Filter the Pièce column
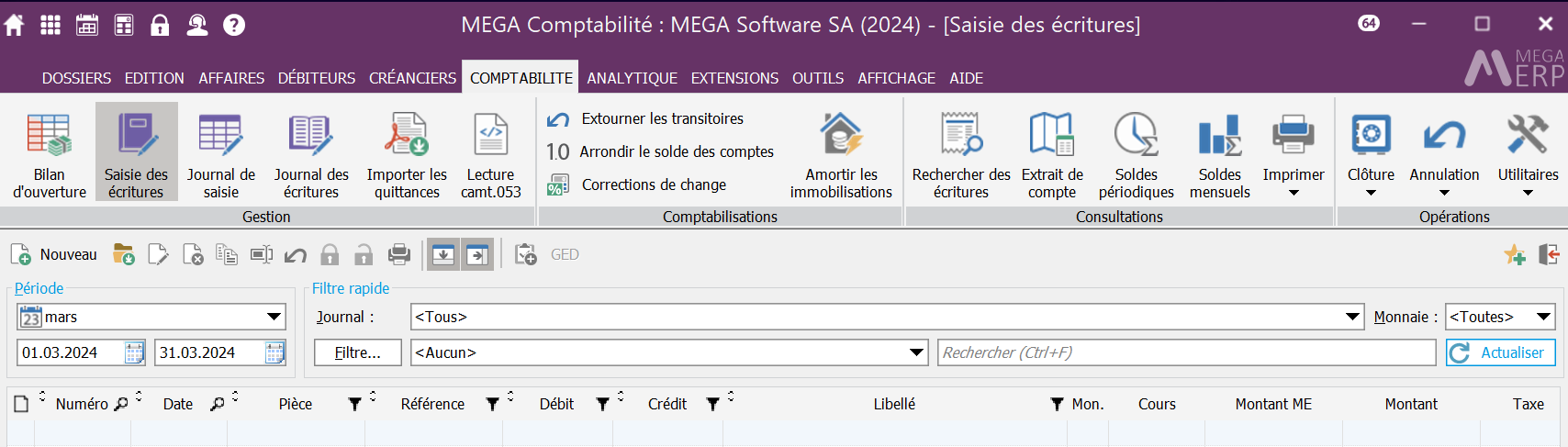This screenshot has width=1568, height=447. 355,404
